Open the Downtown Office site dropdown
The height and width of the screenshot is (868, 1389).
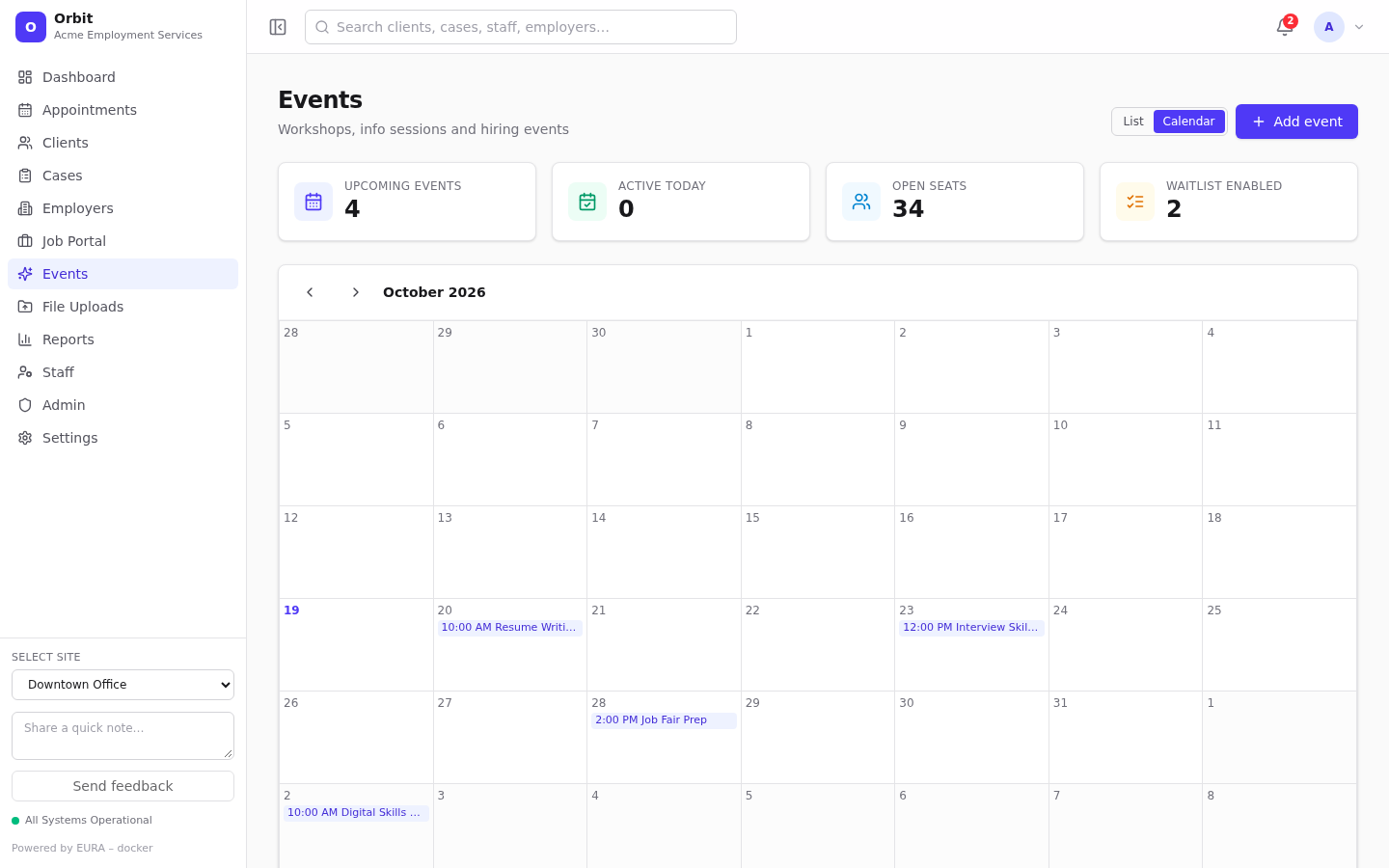123,685
